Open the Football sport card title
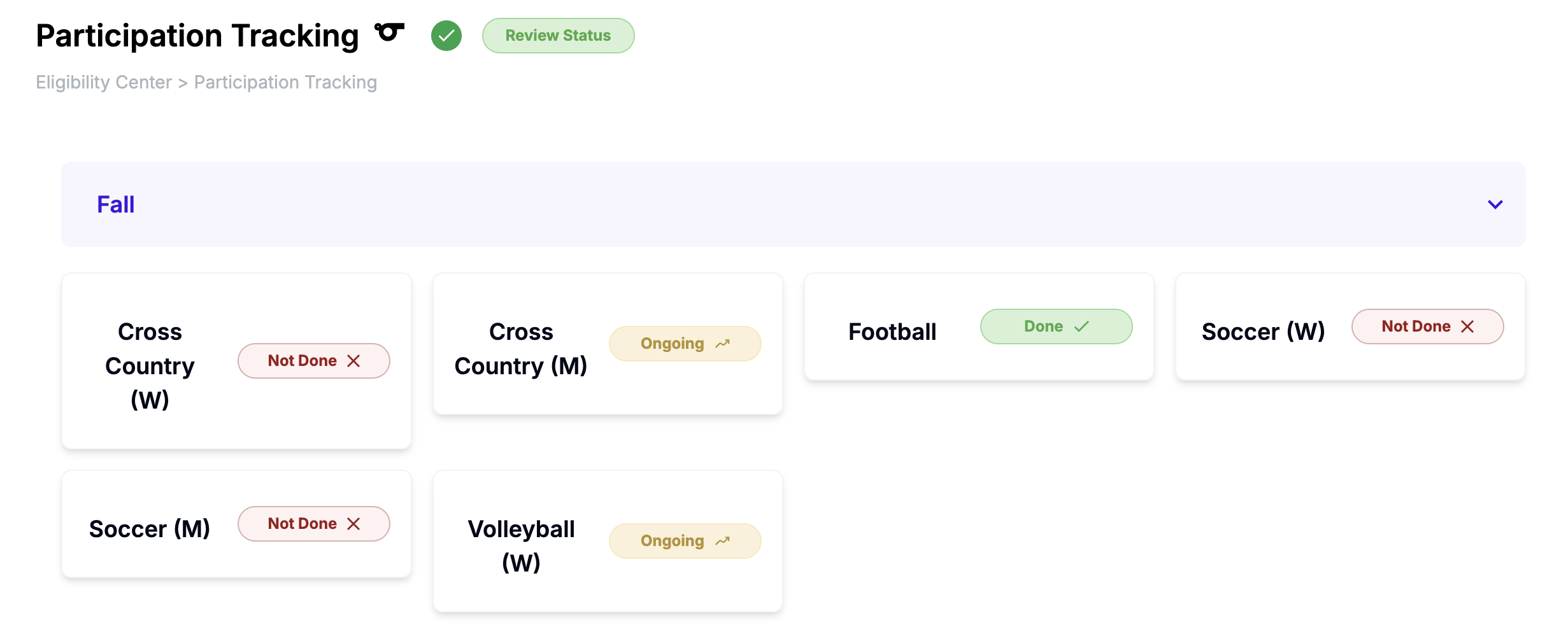 892,332
